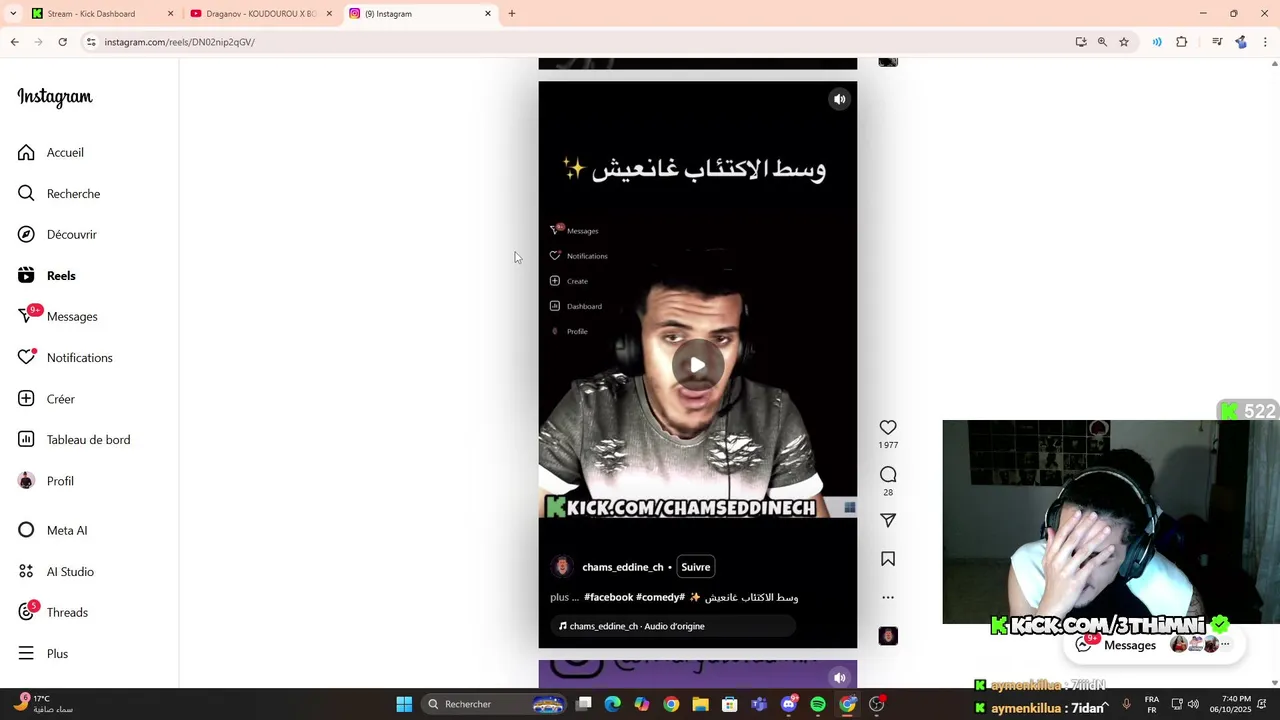
Task: Like the reel with heart icon
Action: coord(888,427)
